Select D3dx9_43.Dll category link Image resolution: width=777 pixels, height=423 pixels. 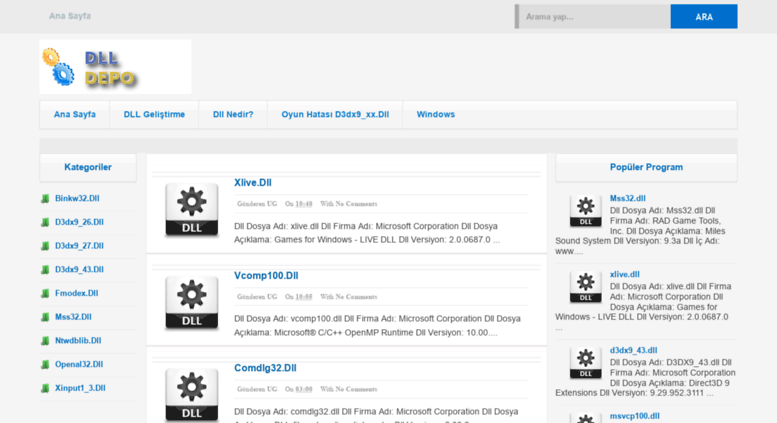tap(79, 270)
